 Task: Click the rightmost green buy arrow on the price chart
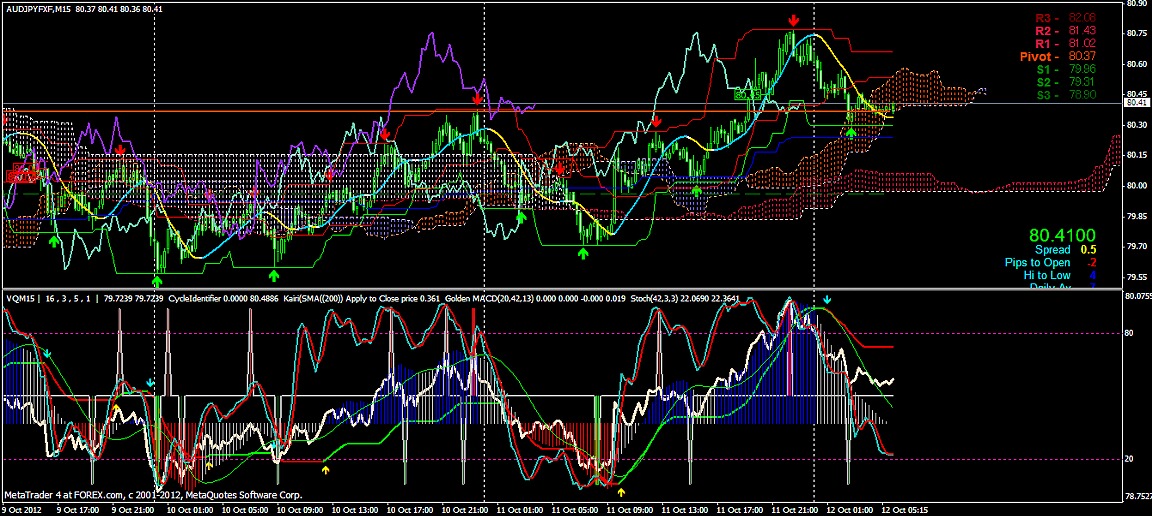tap(851, 131)
